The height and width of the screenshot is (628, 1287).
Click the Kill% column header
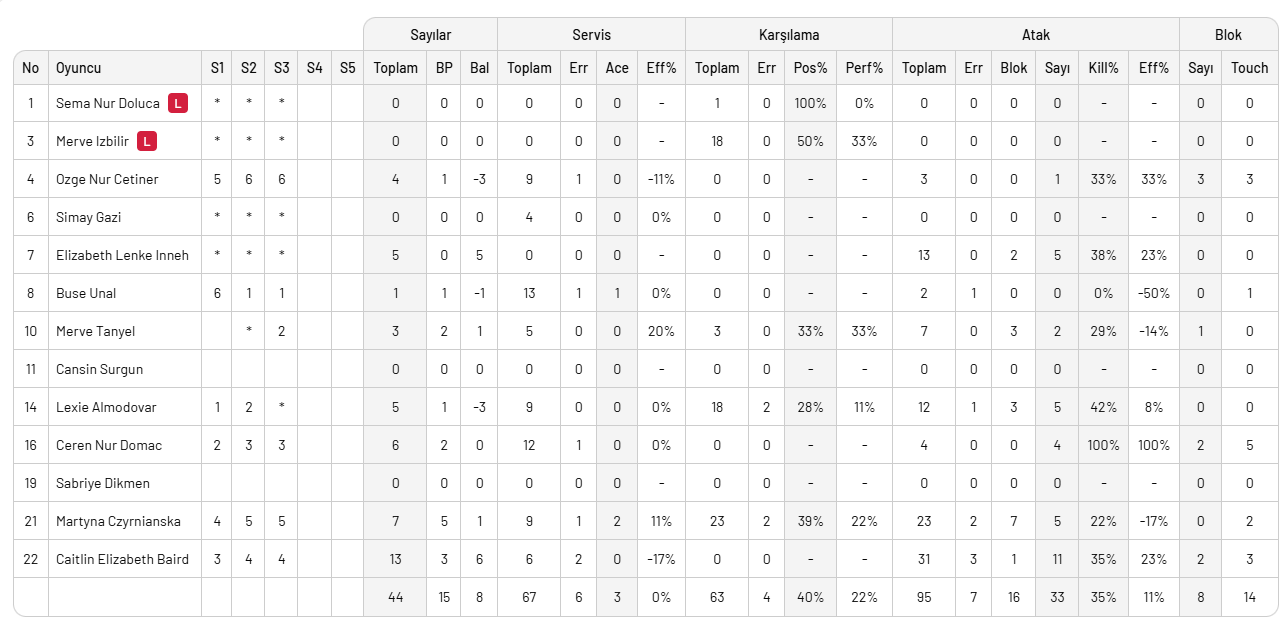pos(1103,68)
